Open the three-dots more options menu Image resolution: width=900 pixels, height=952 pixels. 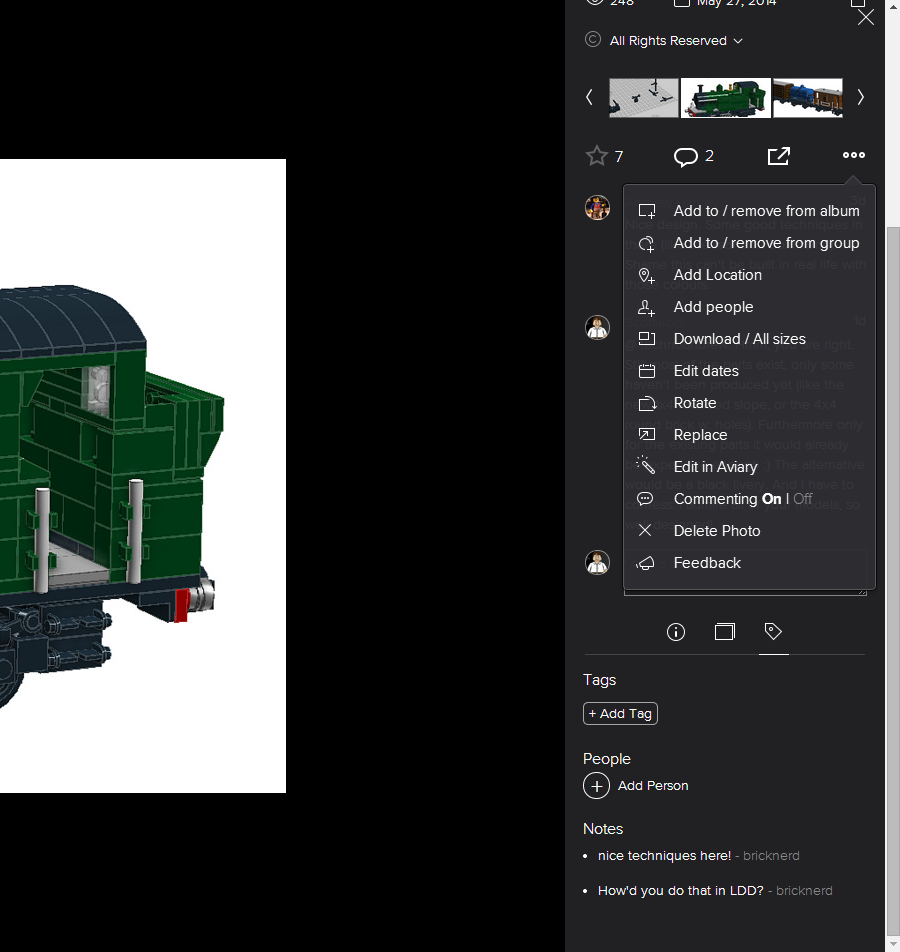click(x=854, y=155)
